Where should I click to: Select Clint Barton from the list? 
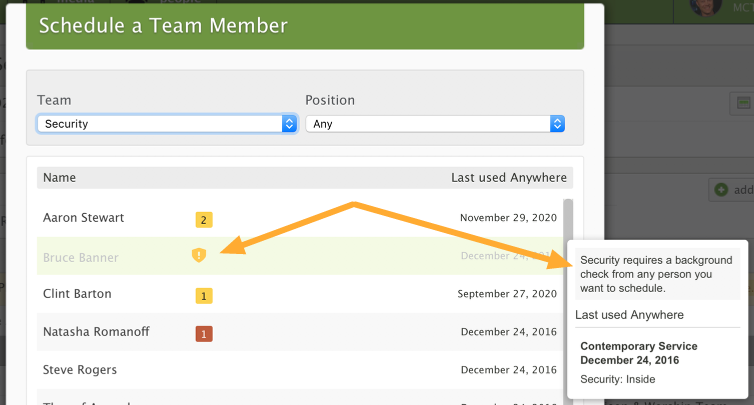click(77, 293)
